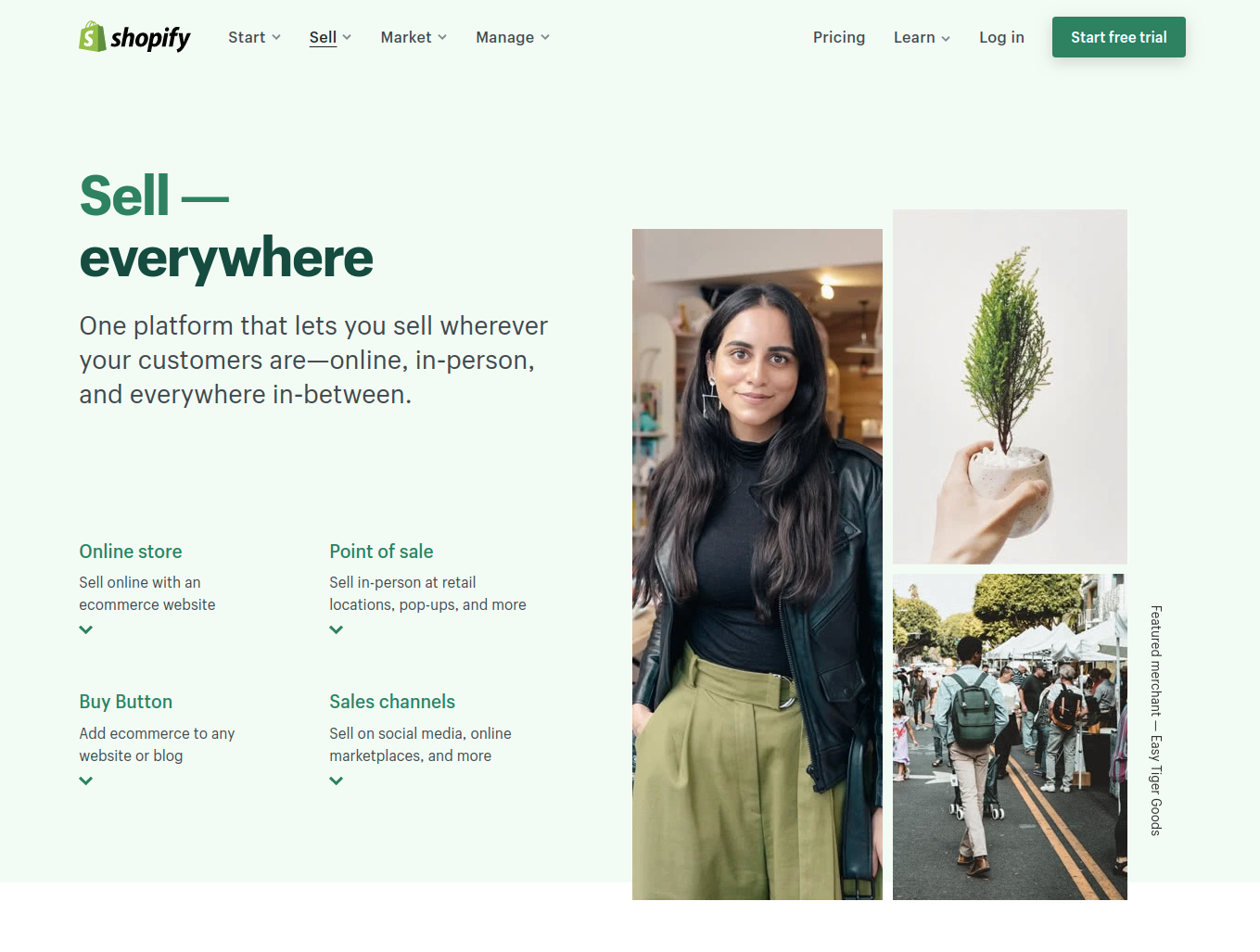Open the Online store heading link
Screen dimensions: 1260x952
coord(131,552)
